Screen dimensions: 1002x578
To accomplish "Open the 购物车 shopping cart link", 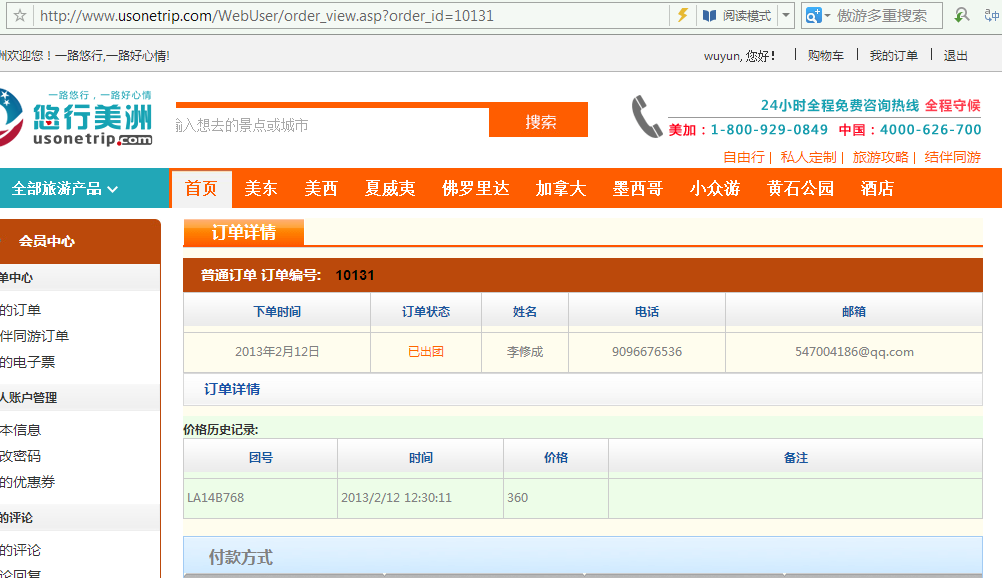I will pos(826,56).
